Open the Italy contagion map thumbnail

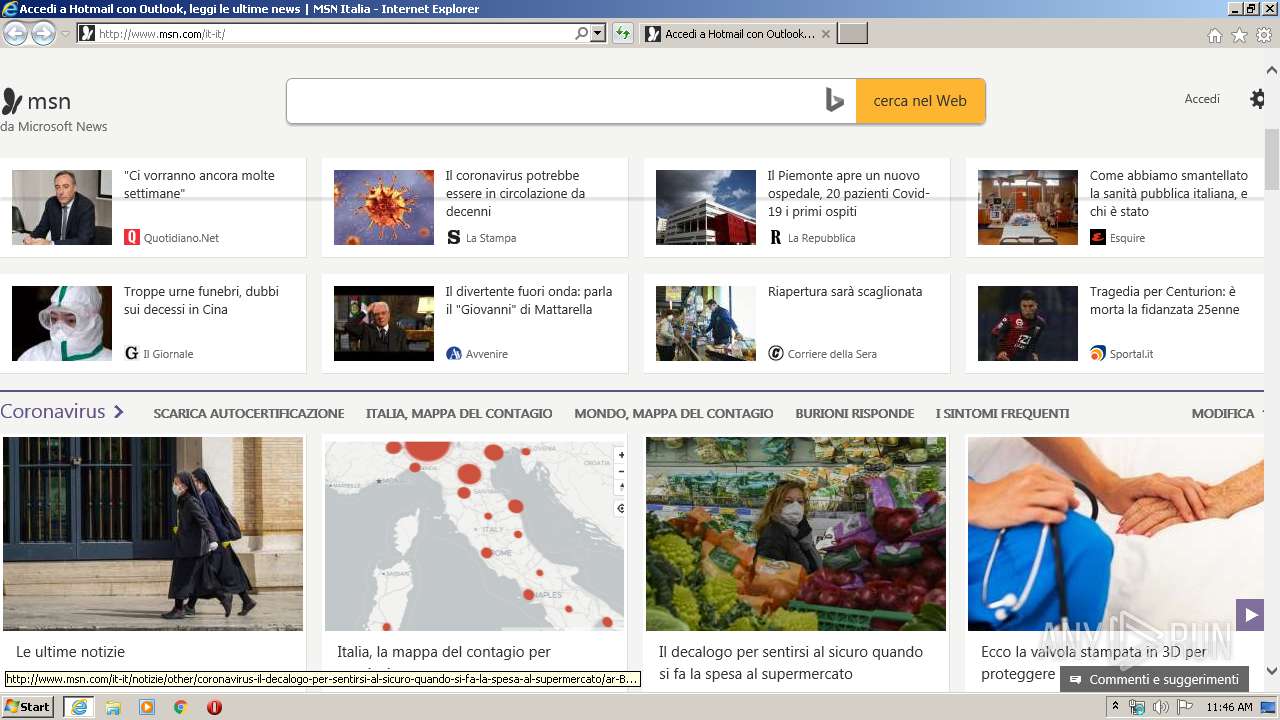click(x=475, y=534)
